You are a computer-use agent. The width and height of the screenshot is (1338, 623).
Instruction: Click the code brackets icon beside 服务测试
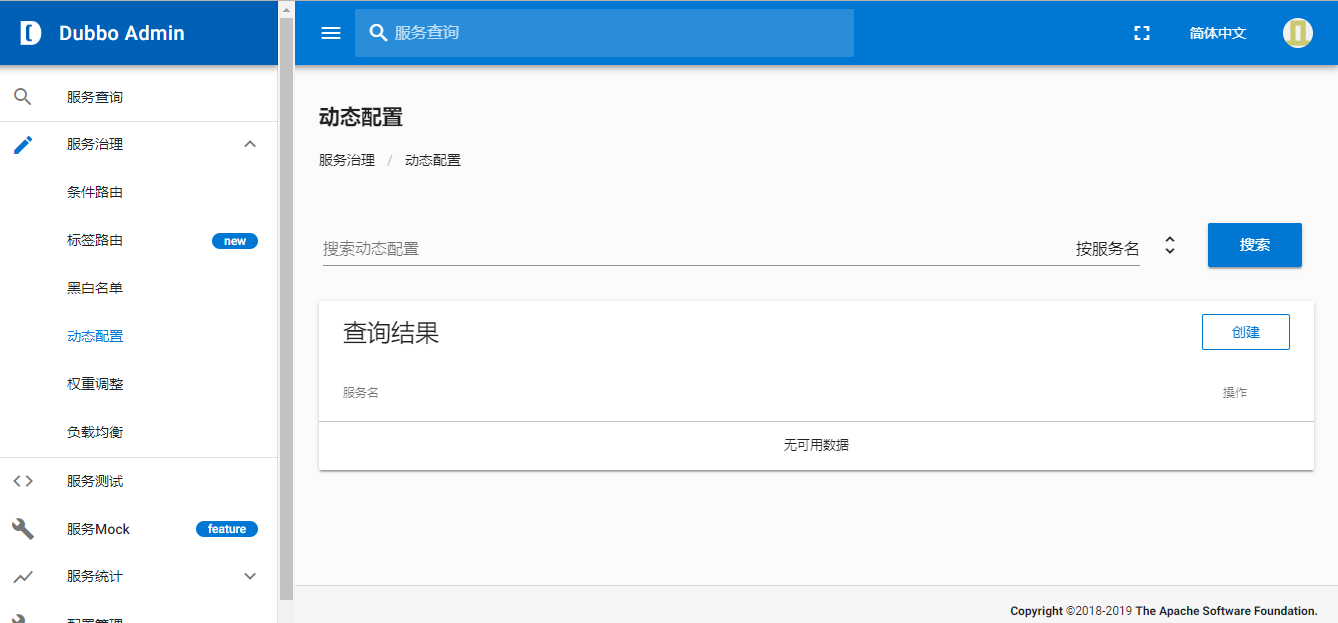point(23,481)
